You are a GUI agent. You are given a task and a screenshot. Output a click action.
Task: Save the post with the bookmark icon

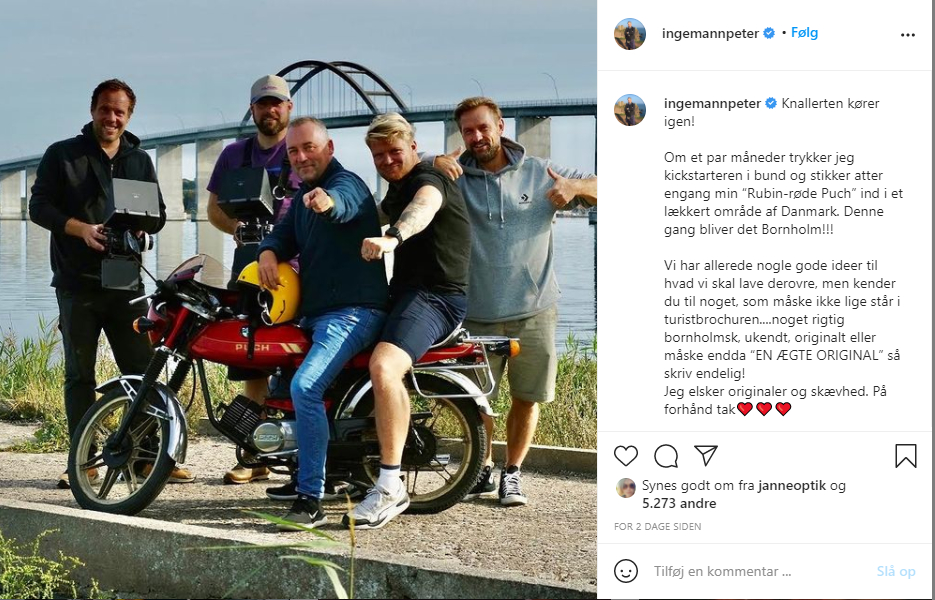coord(905,456)
